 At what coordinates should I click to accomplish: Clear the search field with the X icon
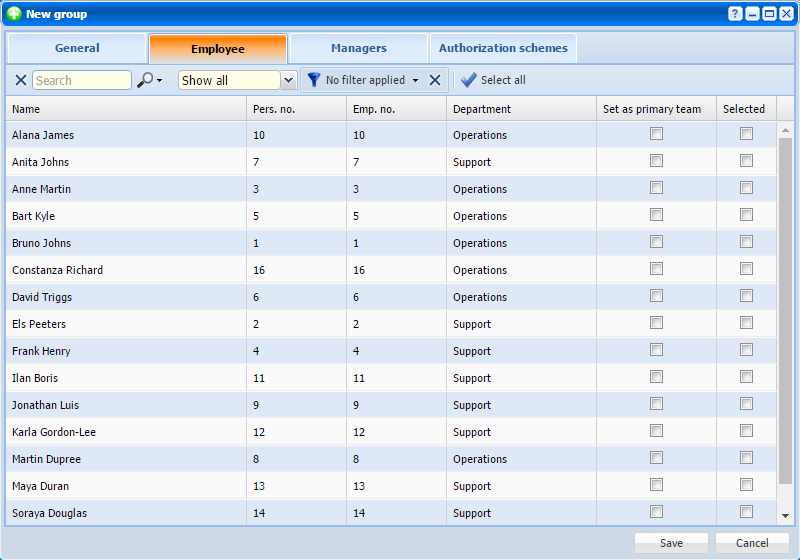pyautogui.click(x=21, y=80)
